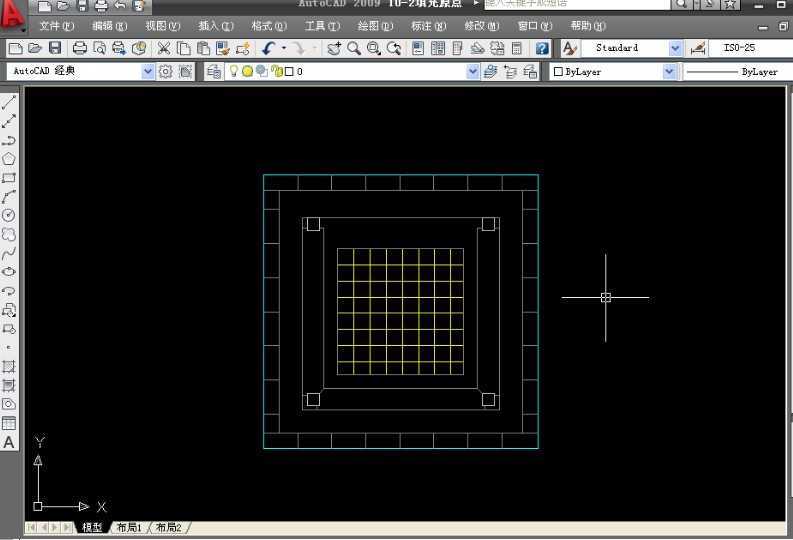Open the Layer Properties Manager icon
This screenshot has width=793, height=540.
[214, 72]
